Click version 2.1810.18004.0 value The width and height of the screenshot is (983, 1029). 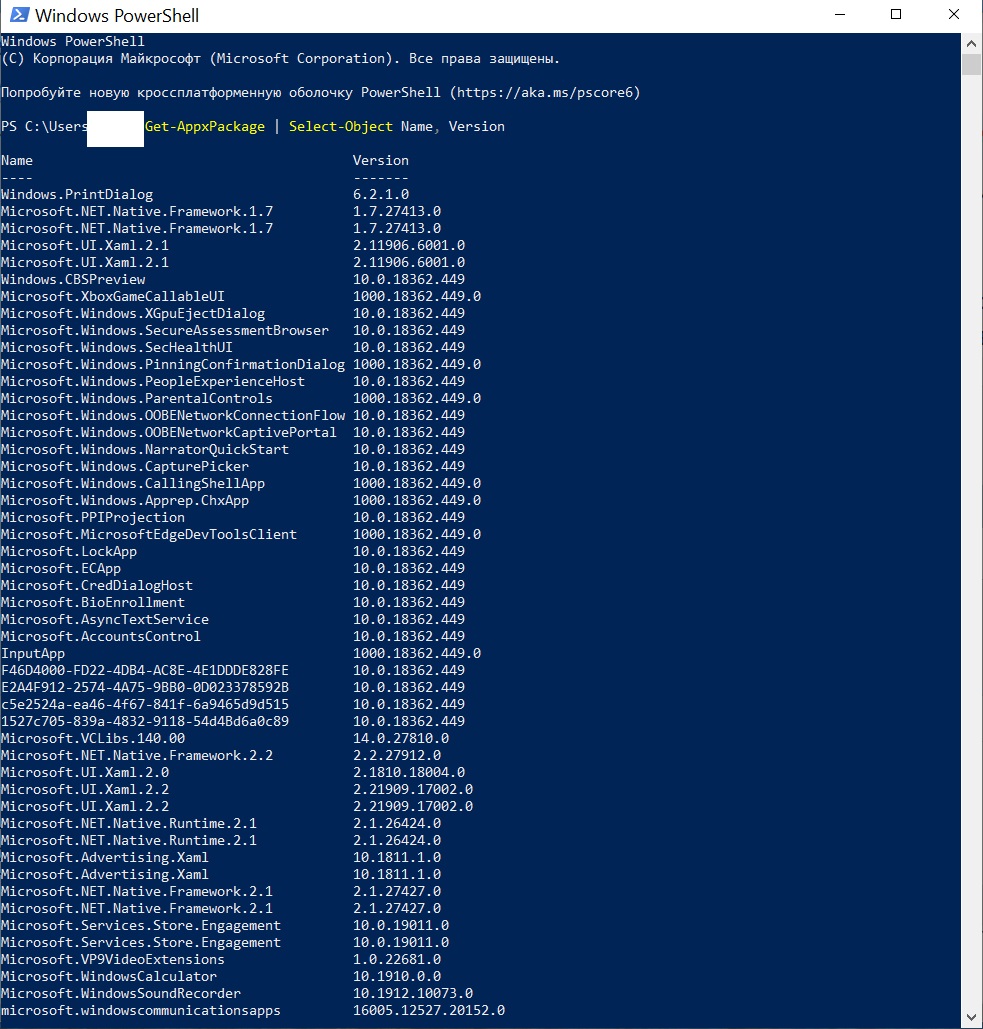tap(409, 773)
